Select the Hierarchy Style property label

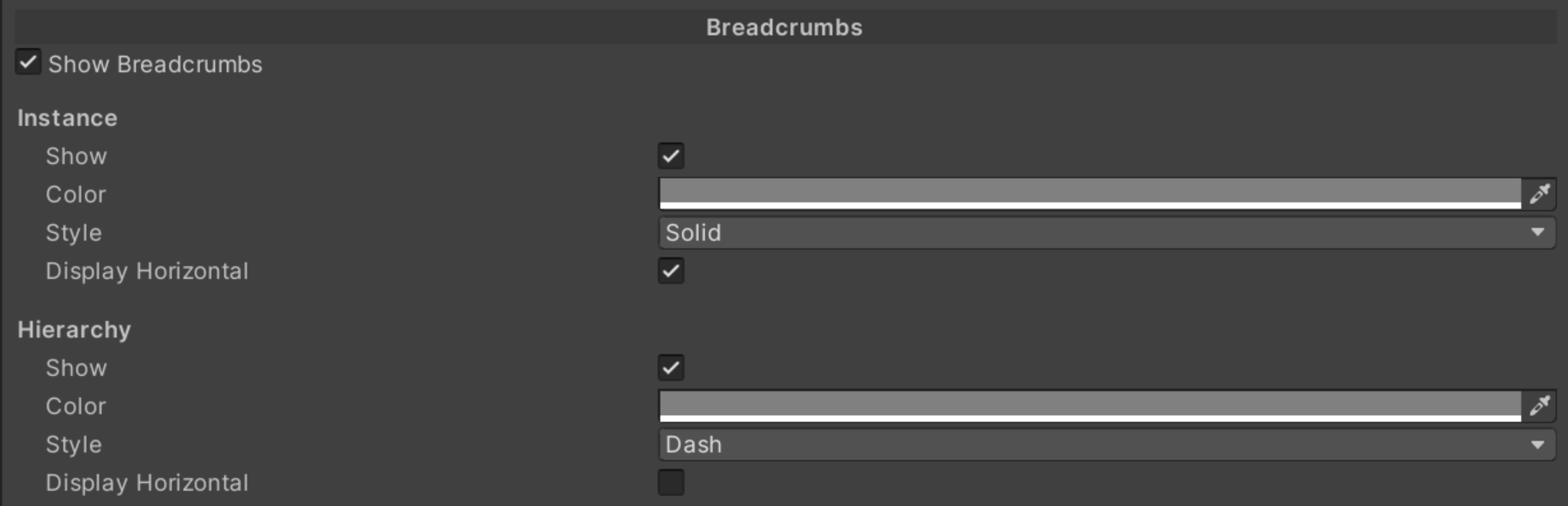pyautogui.click(x=73, y=445)
